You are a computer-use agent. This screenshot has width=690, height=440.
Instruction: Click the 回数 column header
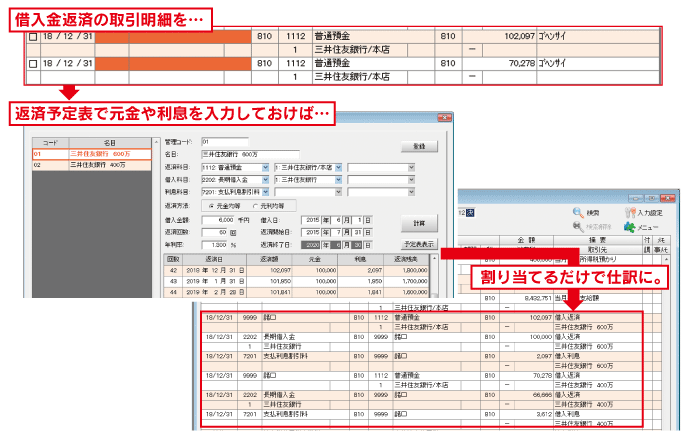coord(173,259)
